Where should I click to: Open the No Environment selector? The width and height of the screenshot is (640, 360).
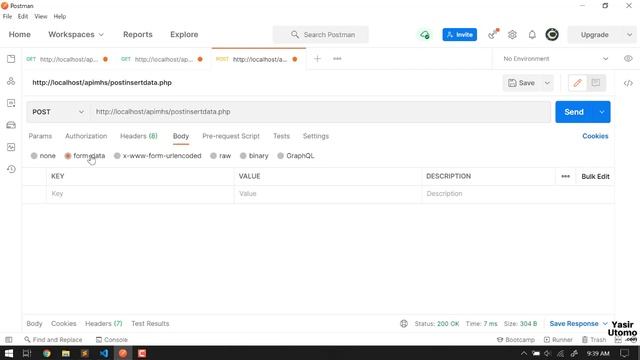pyautogui.click(x=555, y=59)
